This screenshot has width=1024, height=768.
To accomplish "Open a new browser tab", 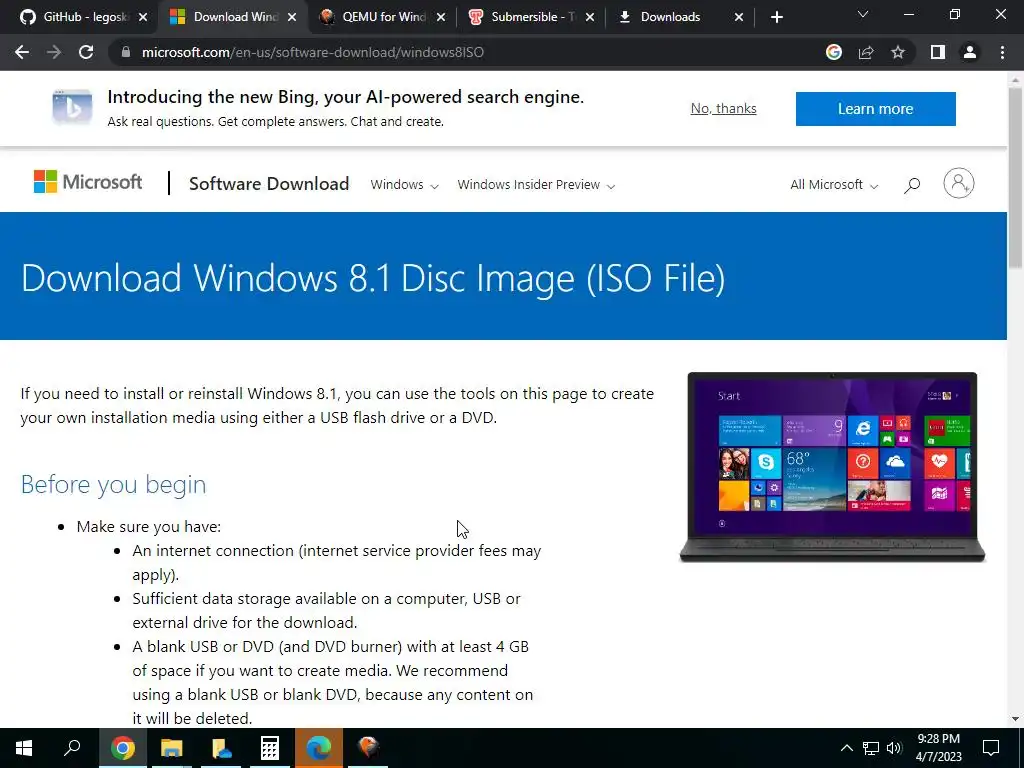I will click(776, 17).
